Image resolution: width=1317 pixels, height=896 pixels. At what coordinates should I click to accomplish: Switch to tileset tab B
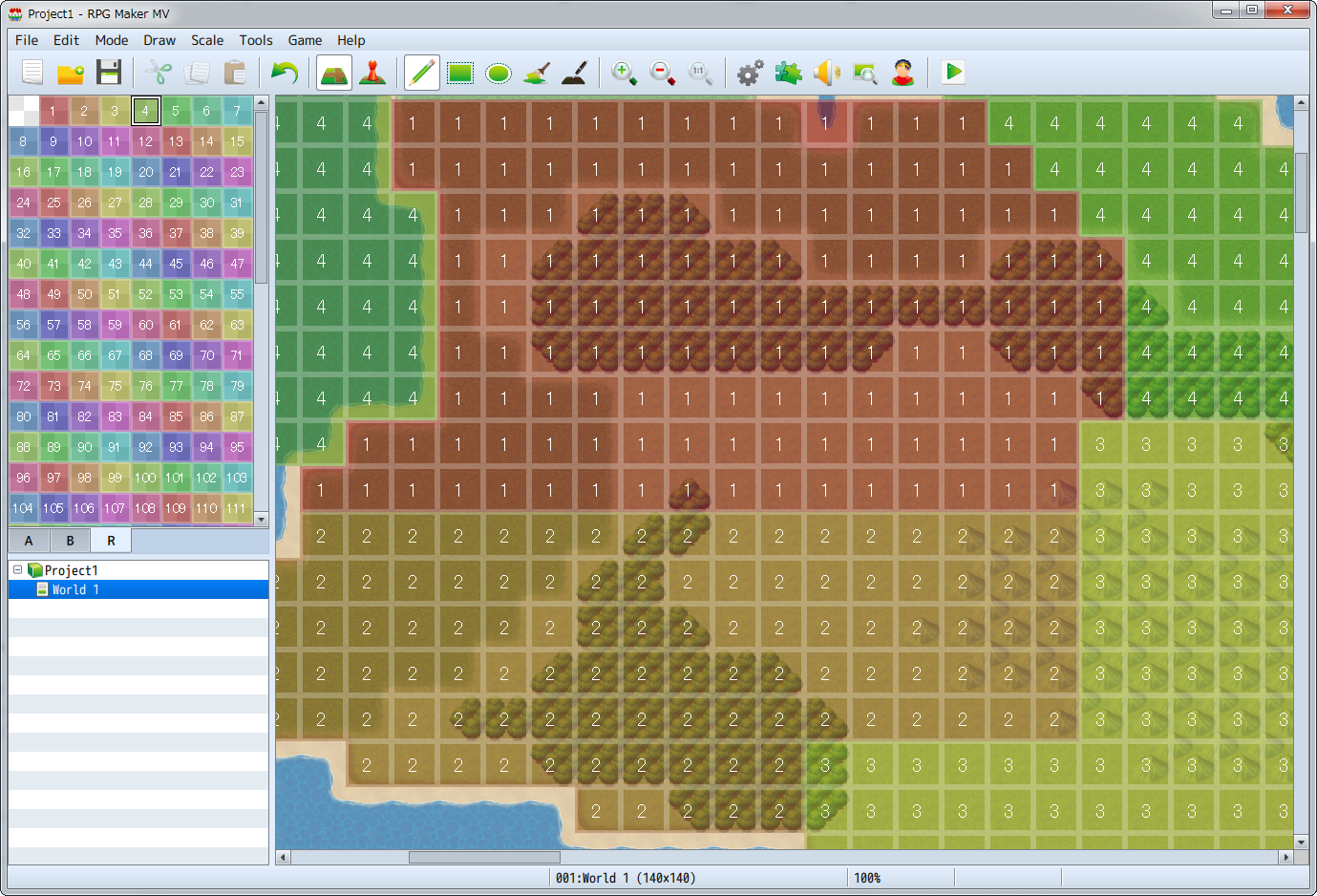click(x=70, y=541)
